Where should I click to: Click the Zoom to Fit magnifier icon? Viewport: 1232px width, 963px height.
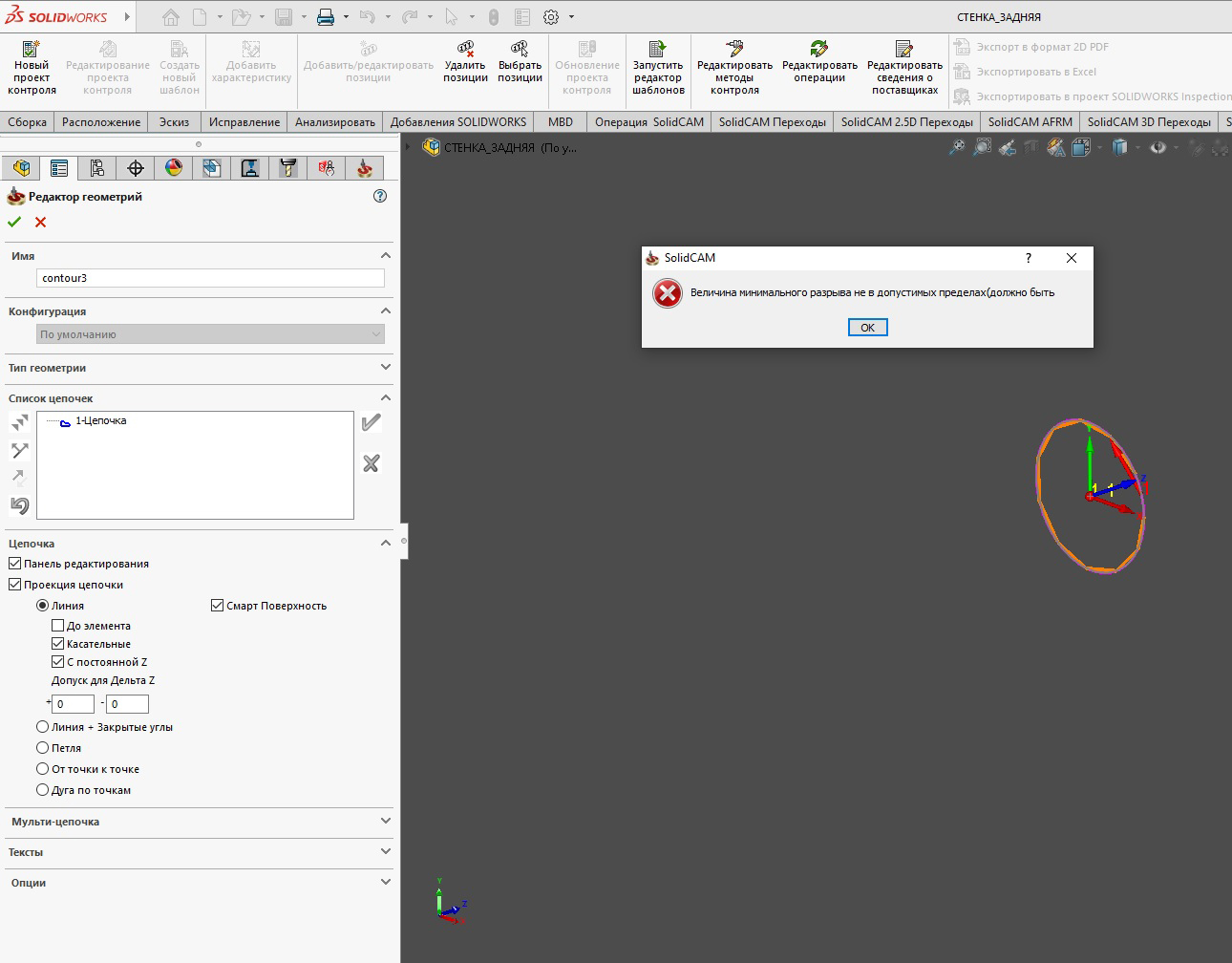956,147
